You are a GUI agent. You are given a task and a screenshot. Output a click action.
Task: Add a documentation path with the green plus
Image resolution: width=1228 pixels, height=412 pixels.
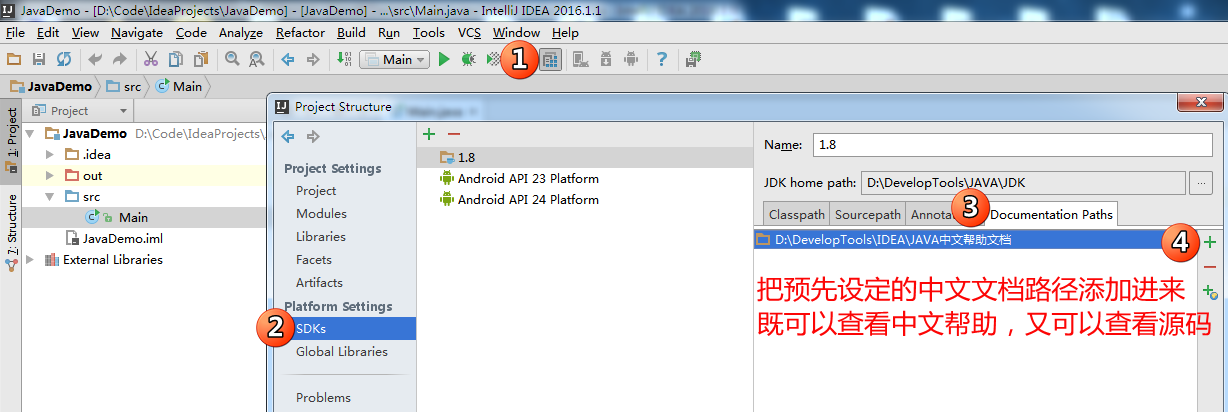pos(1211,241)
